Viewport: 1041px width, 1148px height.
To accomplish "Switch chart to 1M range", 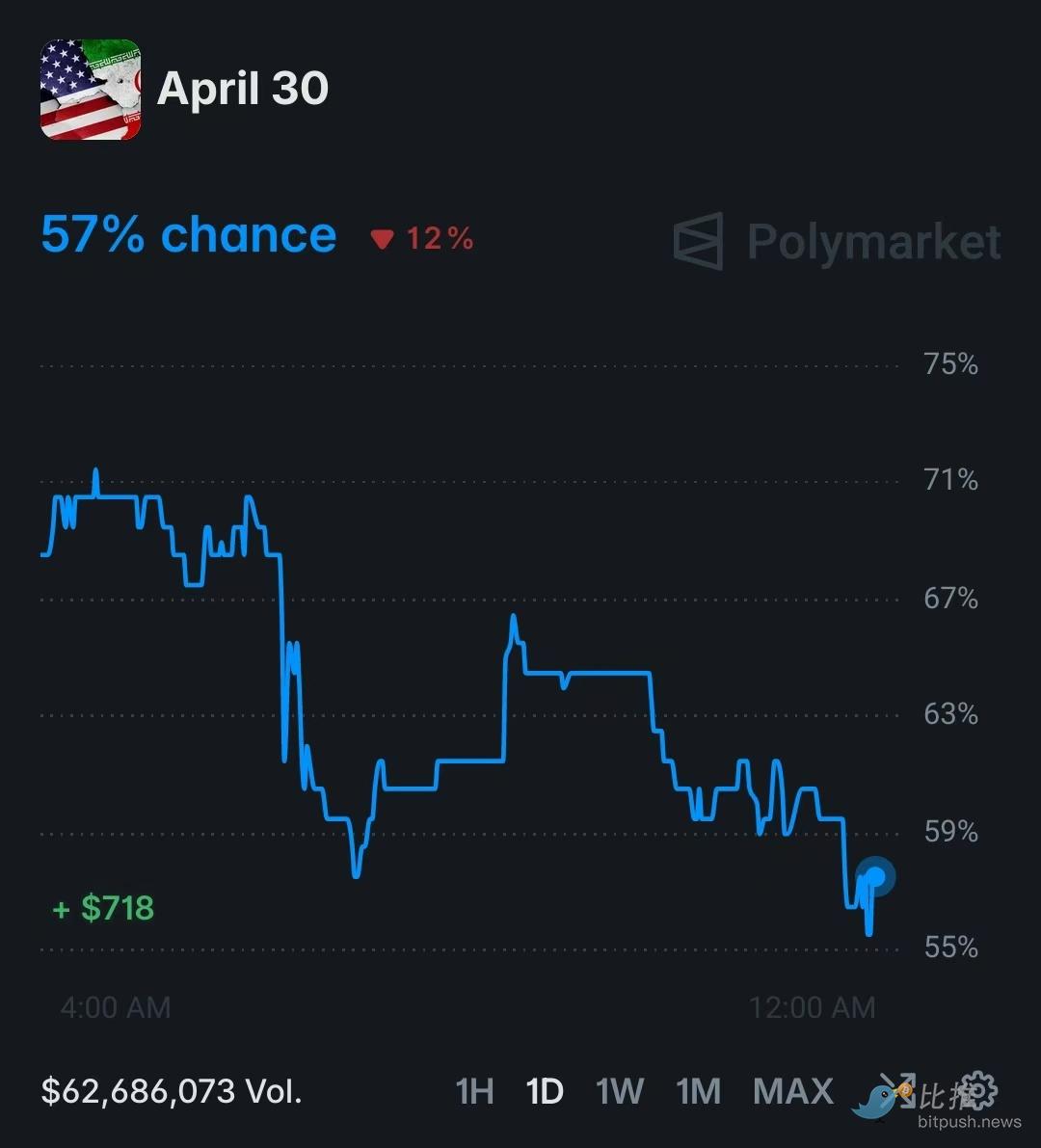I will pos(699,1092).
